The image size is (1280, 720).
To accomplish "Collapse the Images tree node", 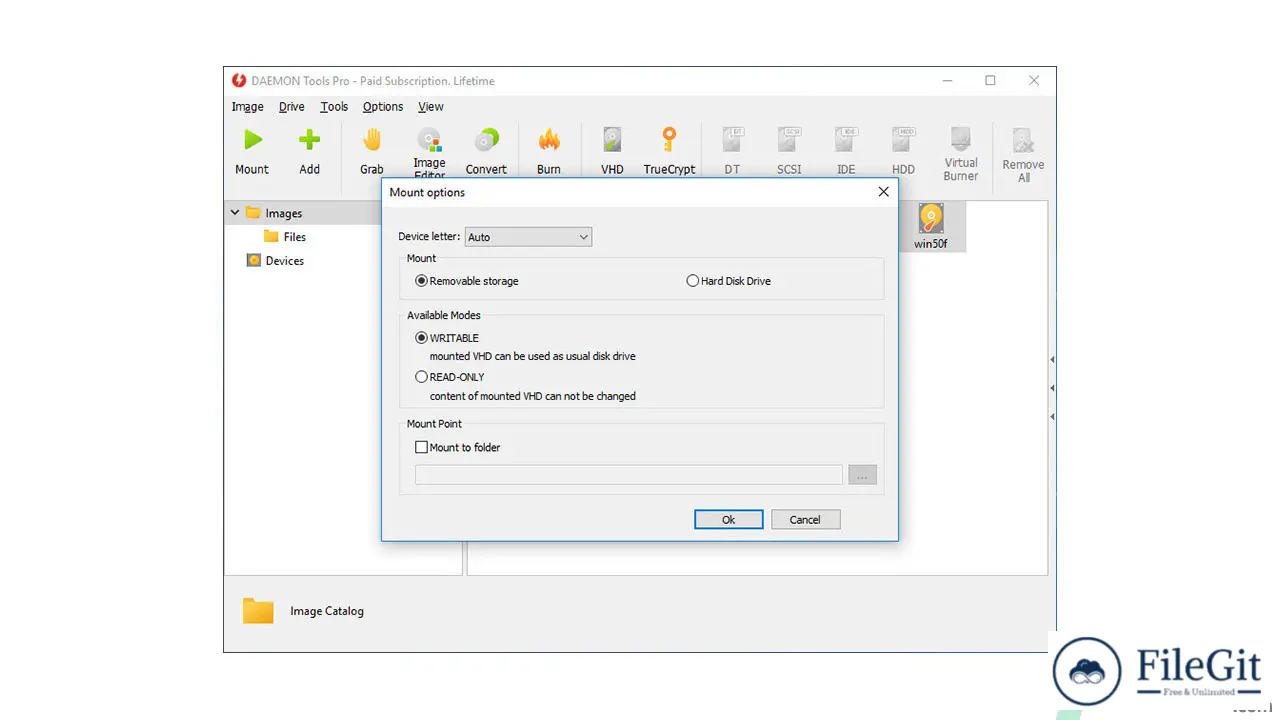I will point(235,213).
